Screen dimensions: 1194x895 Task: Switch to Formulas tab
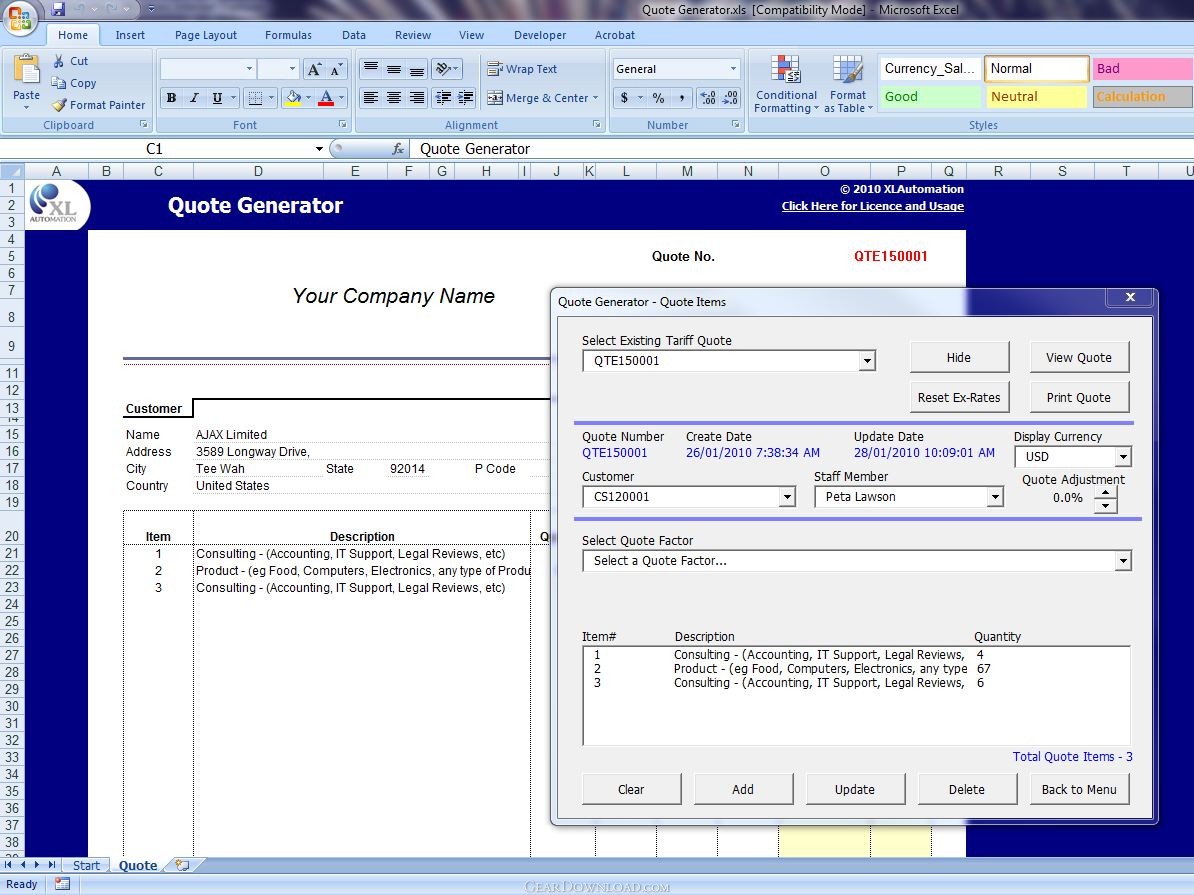(x=288, y=35)
